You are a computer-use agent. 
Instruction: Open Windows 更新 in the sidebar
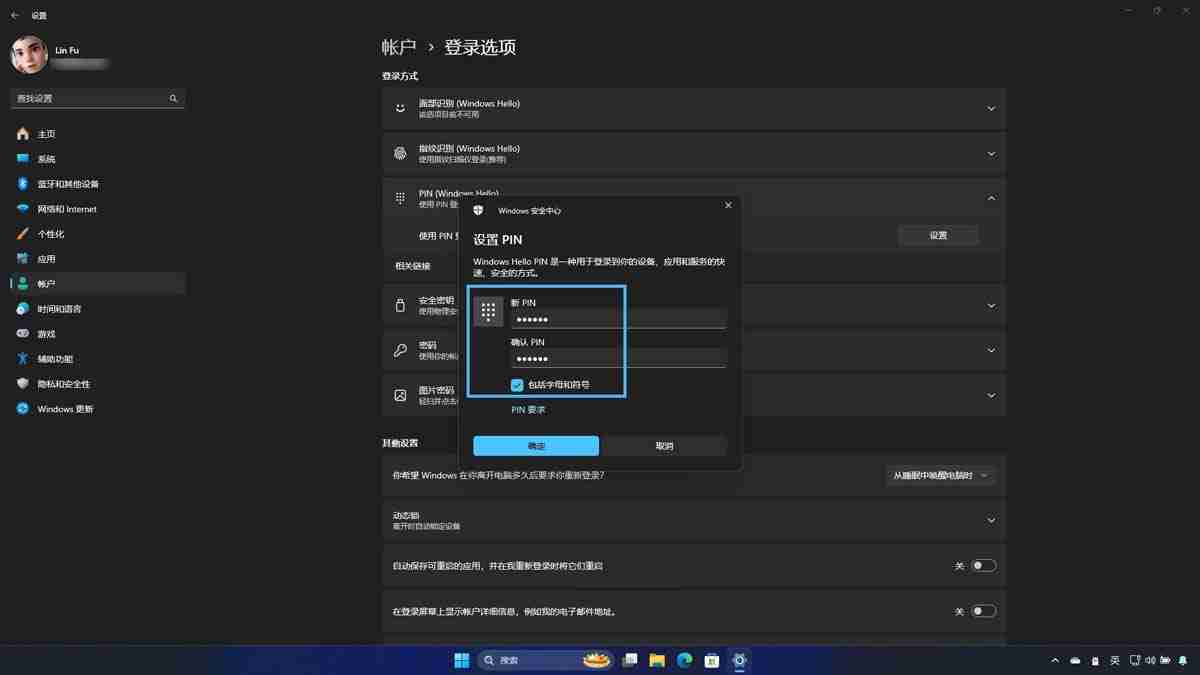click(62, 408)
